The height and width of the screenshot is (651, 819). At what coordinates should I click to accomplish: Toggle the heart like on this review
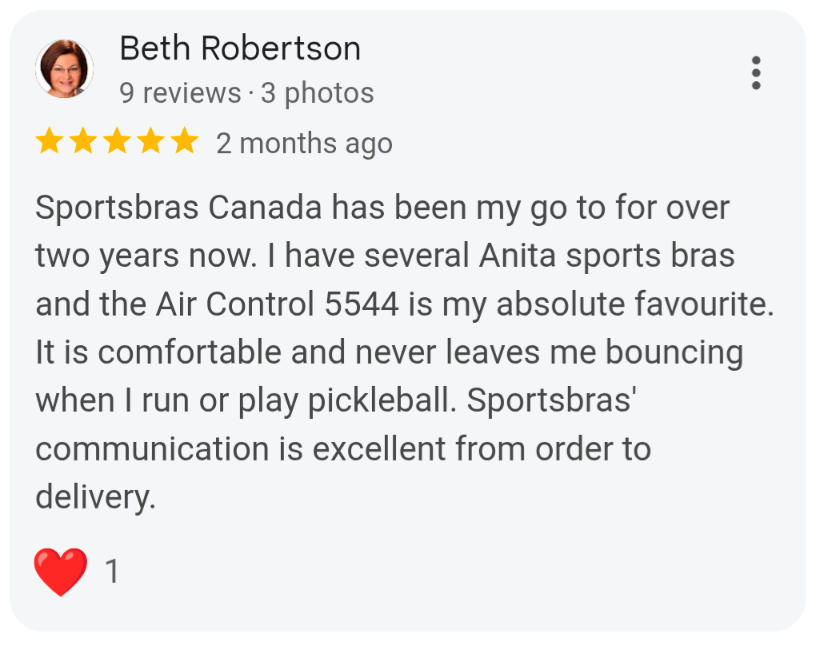[x=60, y=570]
